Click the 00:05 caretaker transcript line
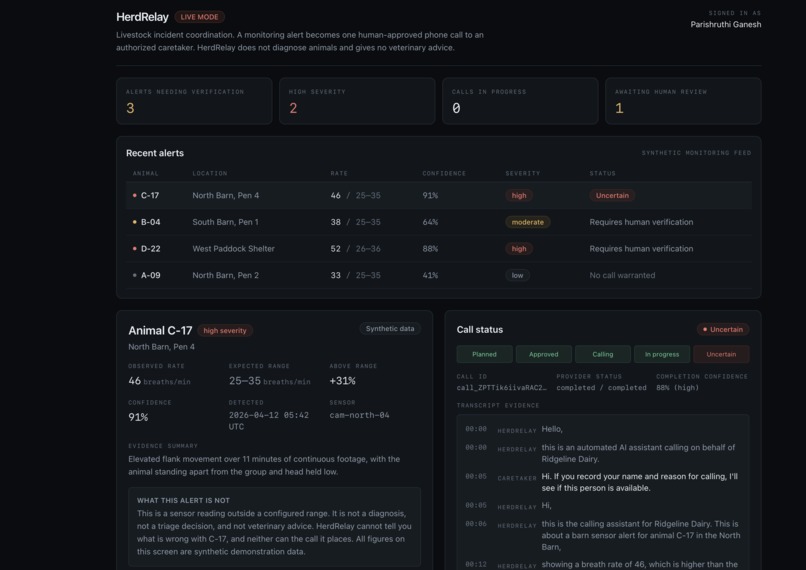 point(602,482)
